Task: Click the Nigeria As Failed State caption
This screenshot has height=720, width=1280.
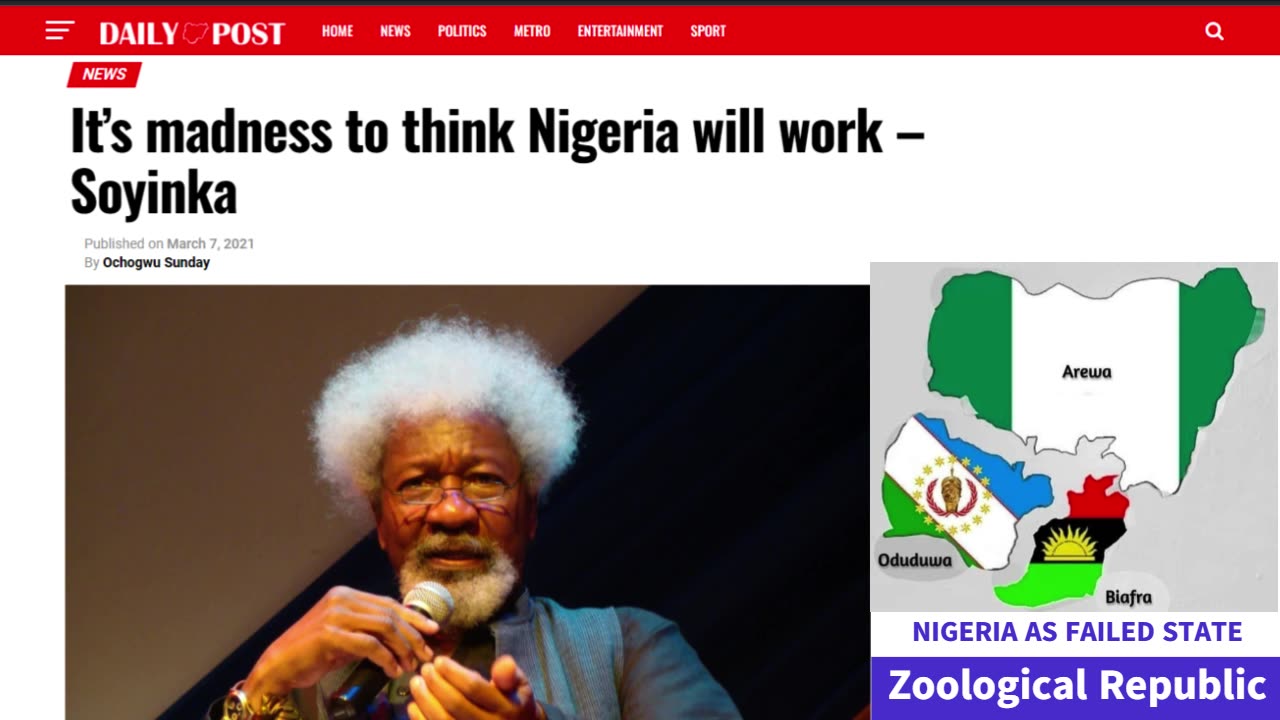Action: click(x=1077, y=632)
